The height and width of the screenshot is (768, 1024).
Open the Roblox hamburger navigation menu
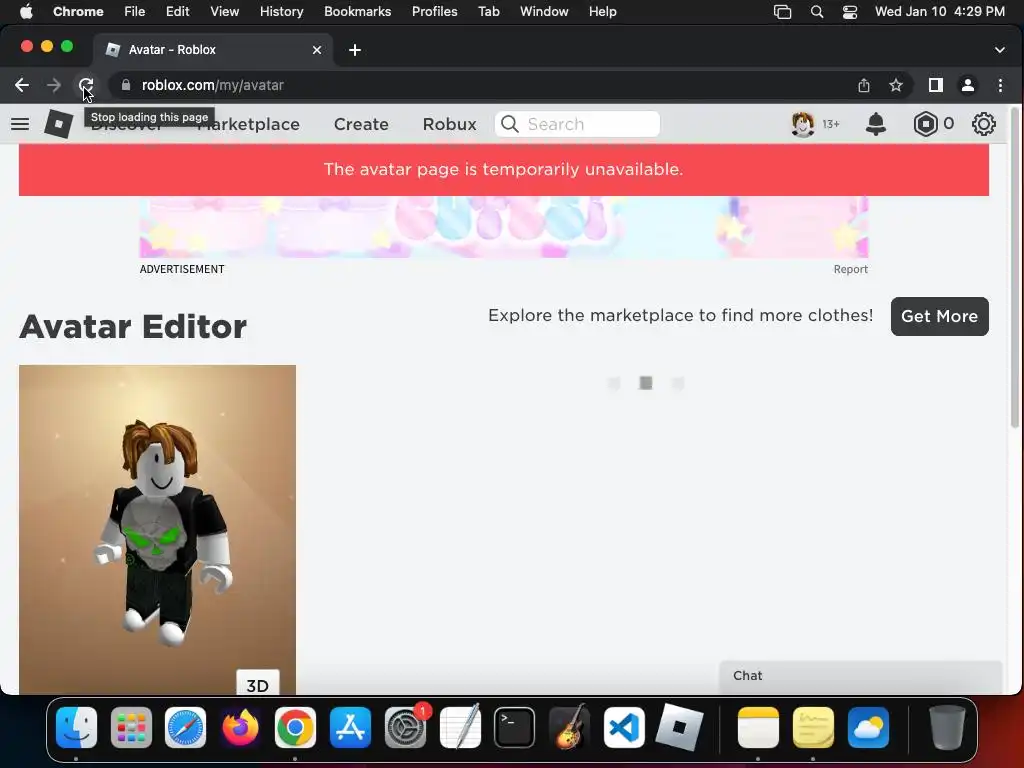[20, 124]
